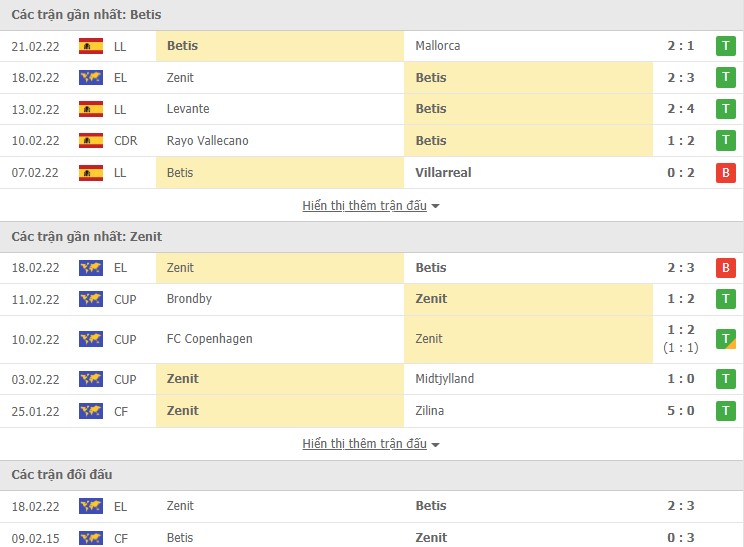Click world flag icon on 11.02.22 Brondby row
744x547 pixels.
(x=91, y=299)
